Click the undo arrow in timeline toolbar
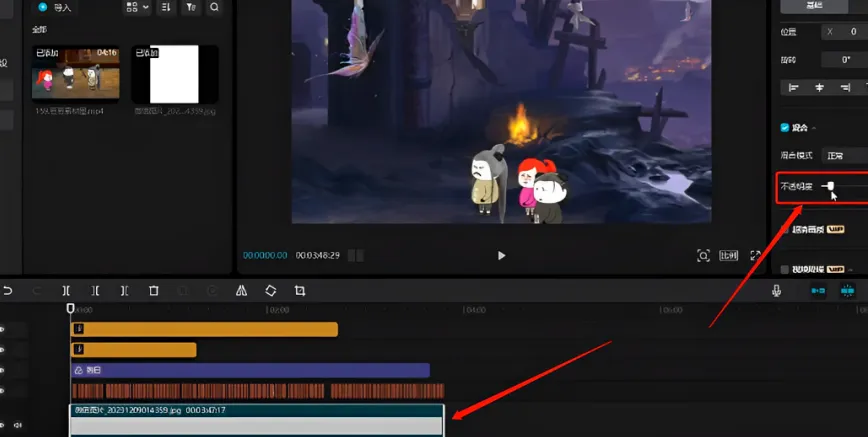 click(8, 291)
